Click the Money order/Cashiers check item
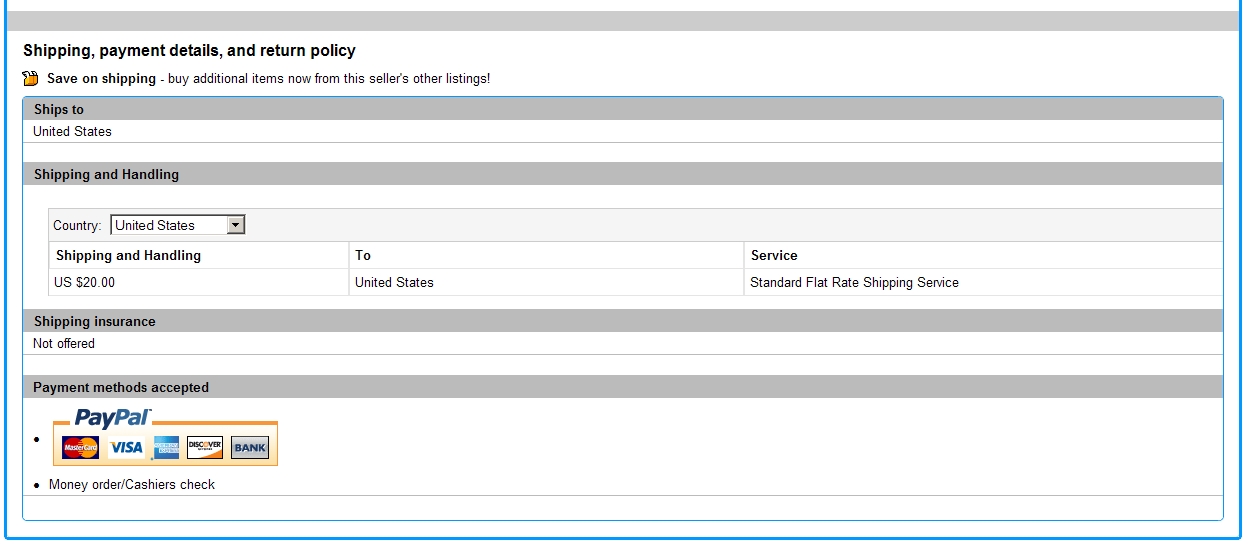 click(132, 485)
